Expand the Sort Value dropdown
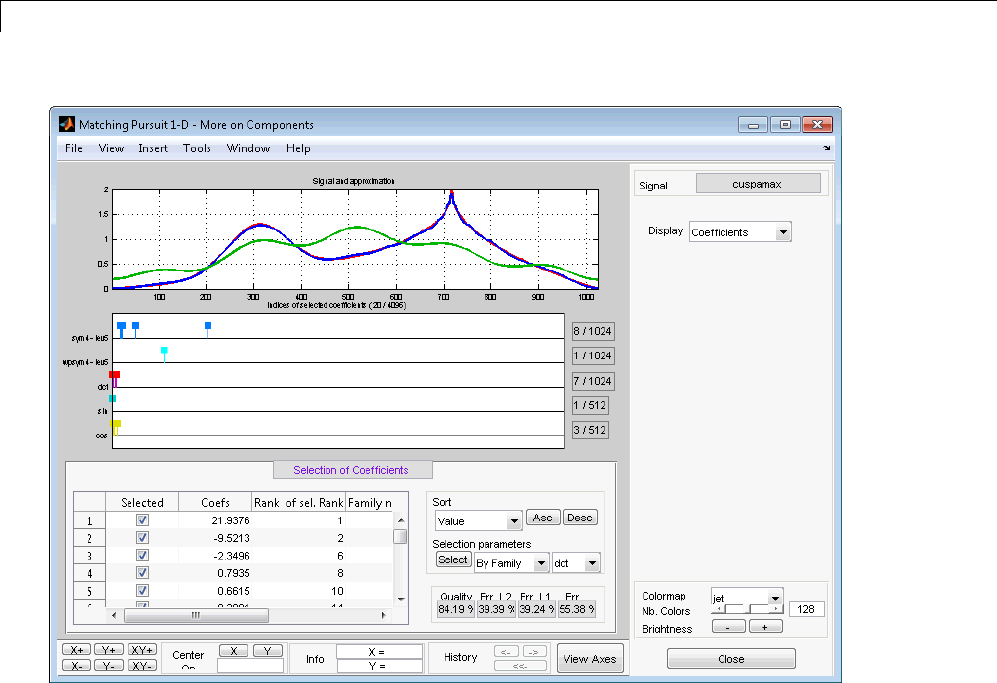Screen dimensions: 997x683 479,521
